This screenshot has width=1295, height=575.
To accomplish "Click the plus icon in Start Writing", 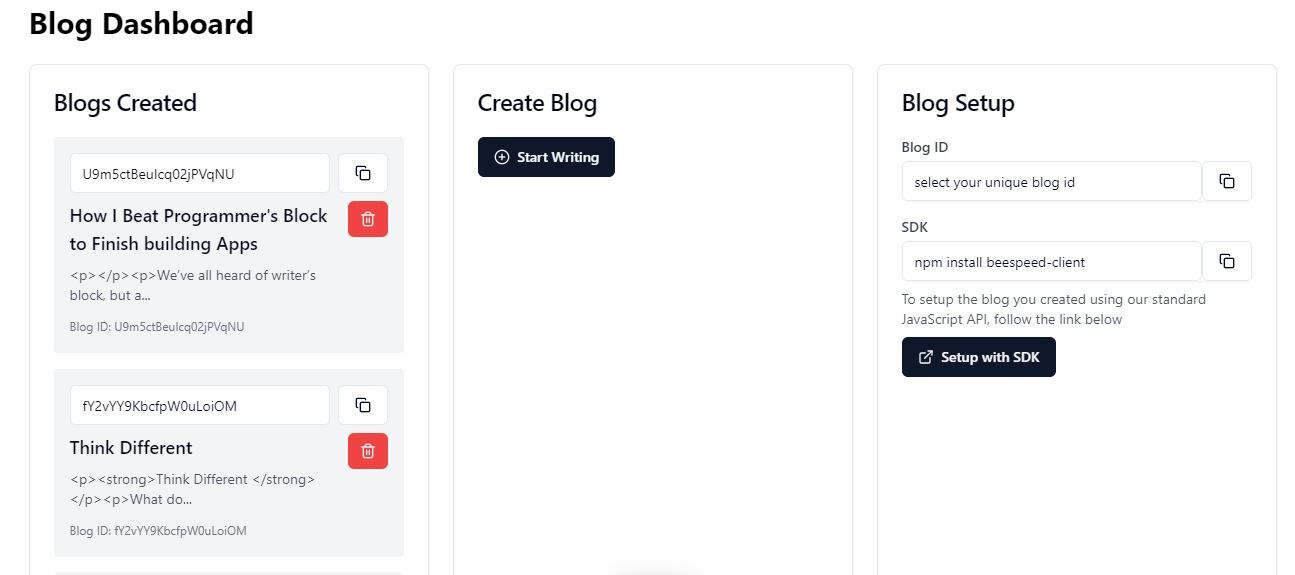I will 502,157.
